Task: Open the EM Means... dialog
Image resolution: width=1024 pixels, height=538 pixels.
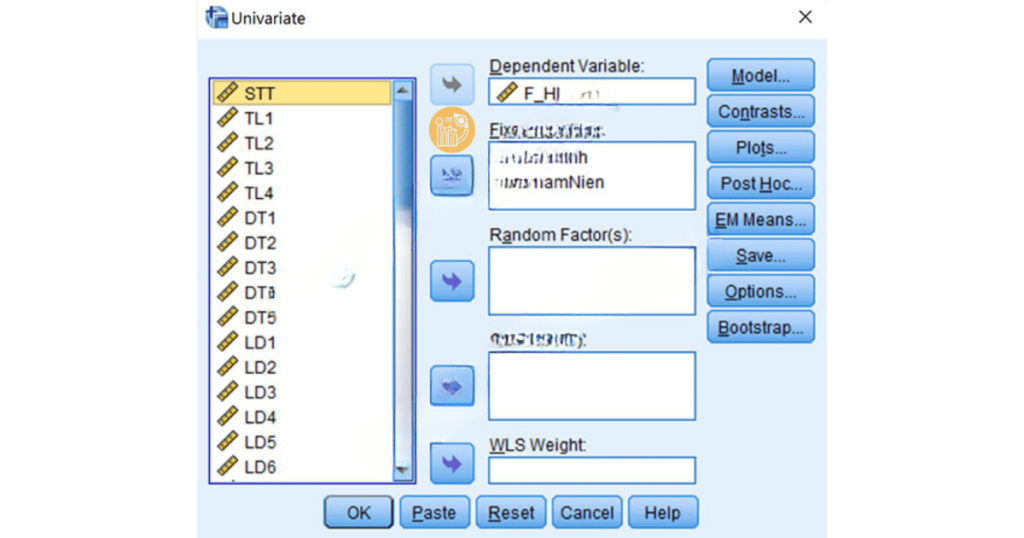Action: point(760,220)
